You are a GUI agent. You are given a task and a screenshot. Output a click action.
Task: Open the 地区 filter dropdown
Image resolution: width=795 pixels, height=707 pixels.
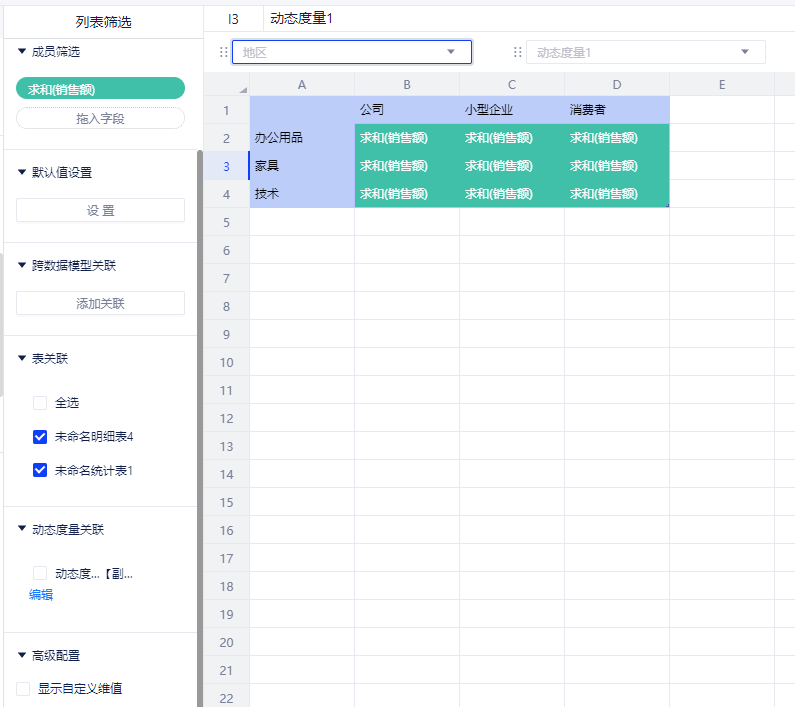(x=351, y=52)
